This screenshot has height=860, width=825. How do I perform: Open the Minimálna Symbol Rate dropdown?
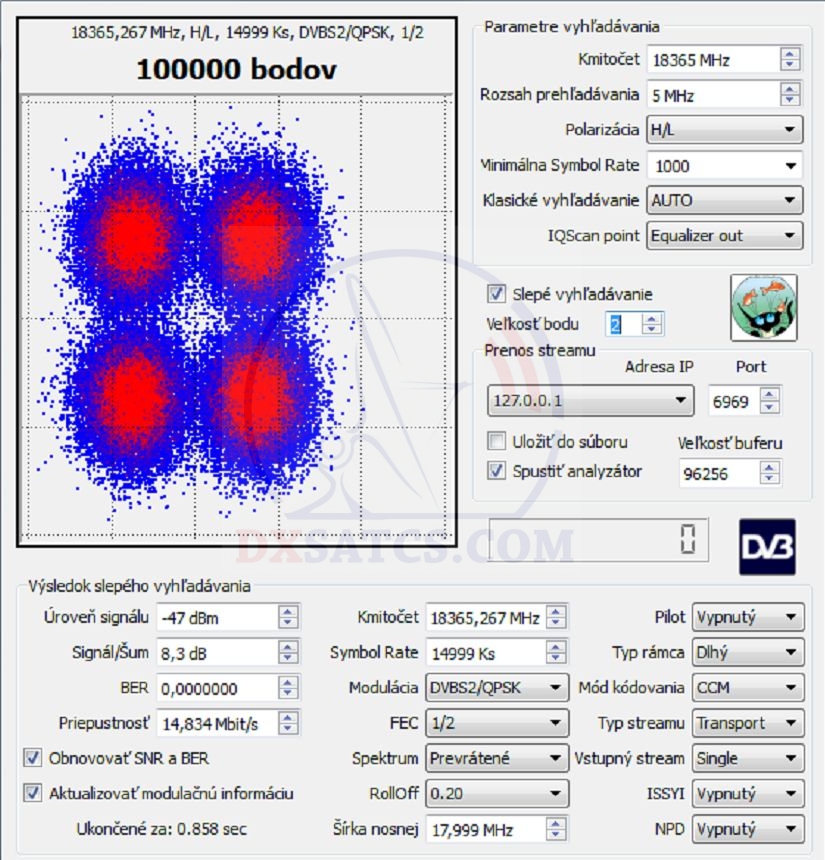click(x=724, y=166)
